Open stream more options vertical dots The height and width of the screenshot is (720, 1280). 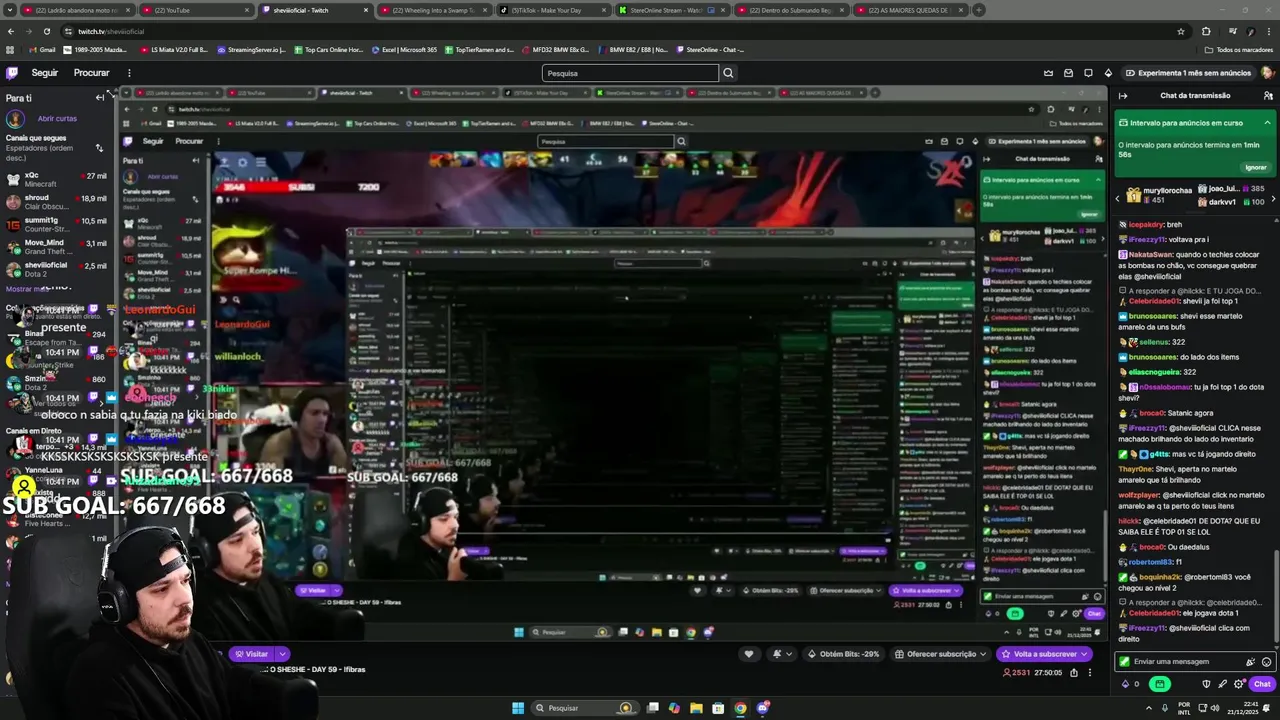(x=1092, y=673)
